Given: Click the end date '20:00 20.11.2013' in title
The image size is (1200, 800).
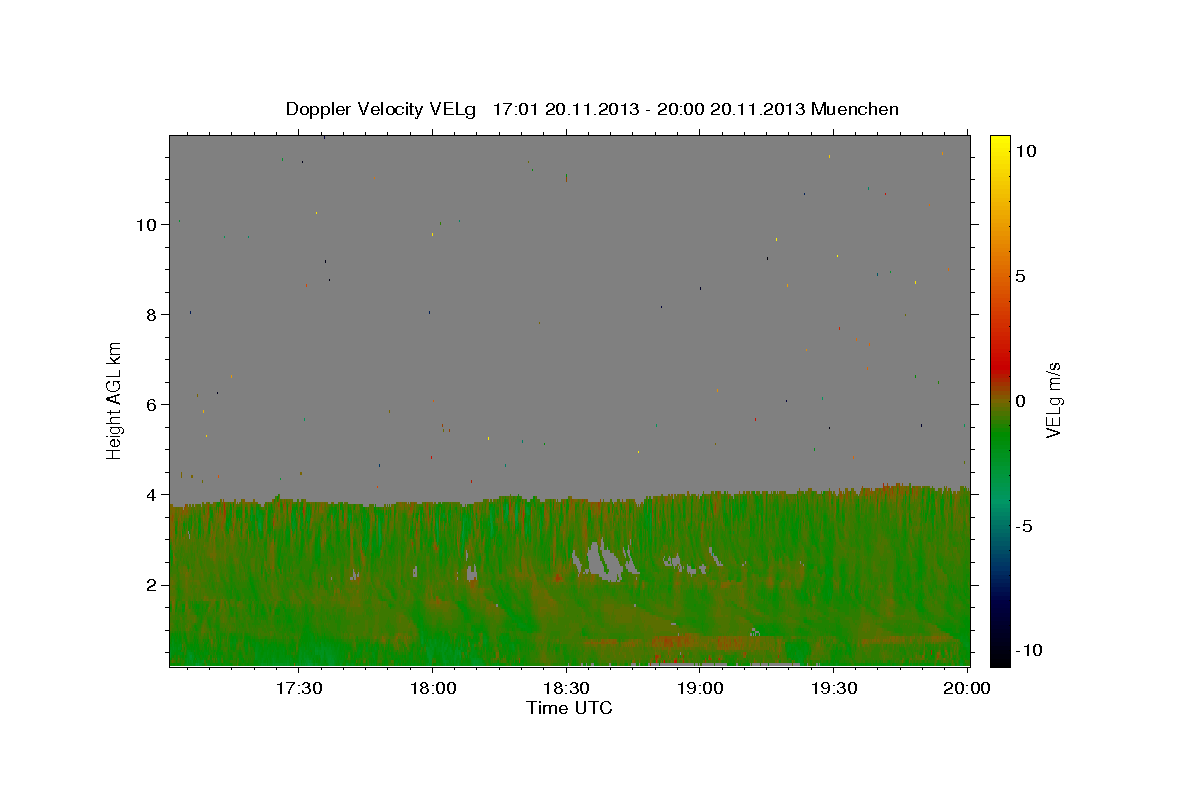Looking at the screenshot, I should 729,109.
